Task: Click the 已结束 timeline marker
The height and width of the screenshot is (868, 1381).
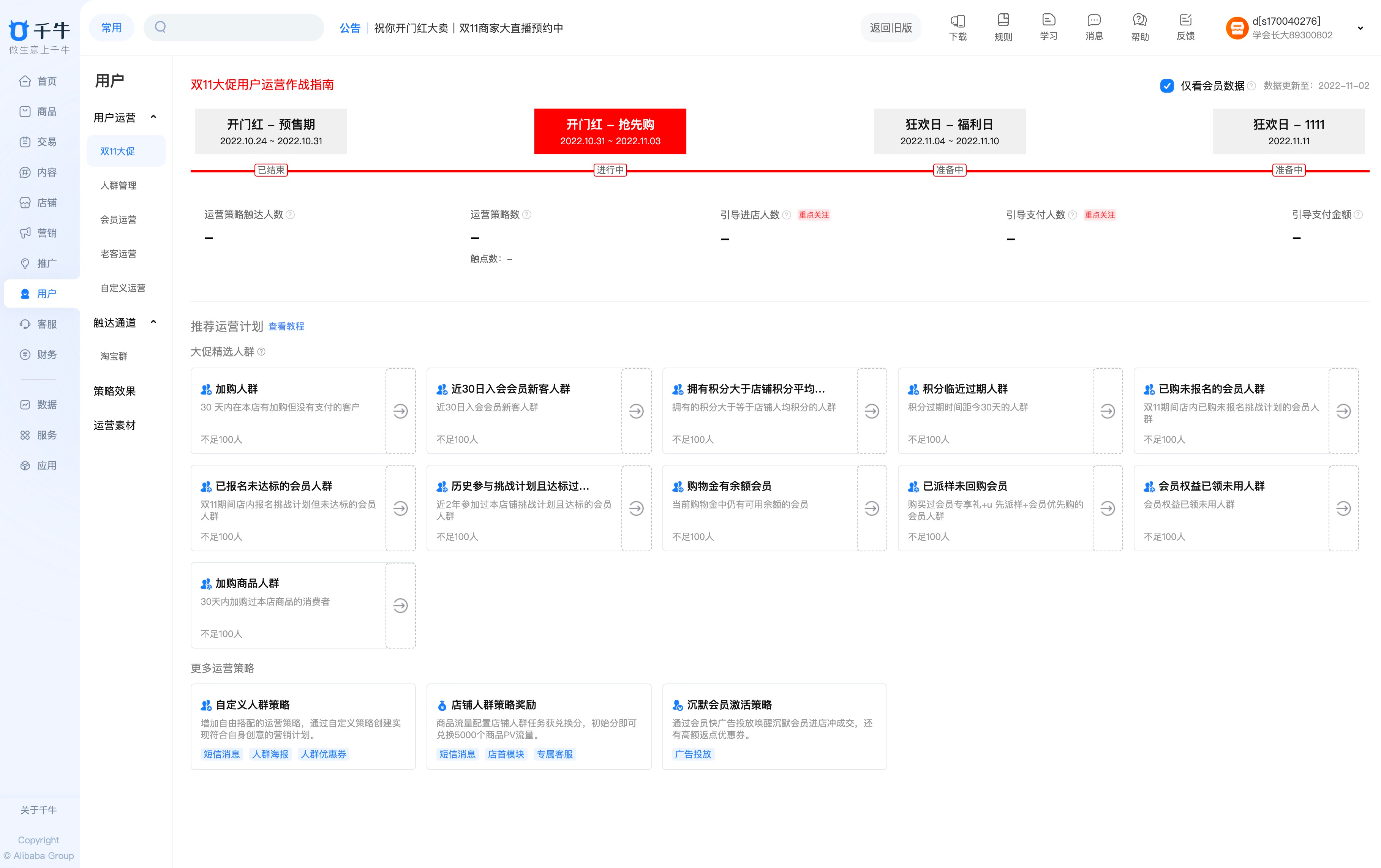Action: (271, 170)
